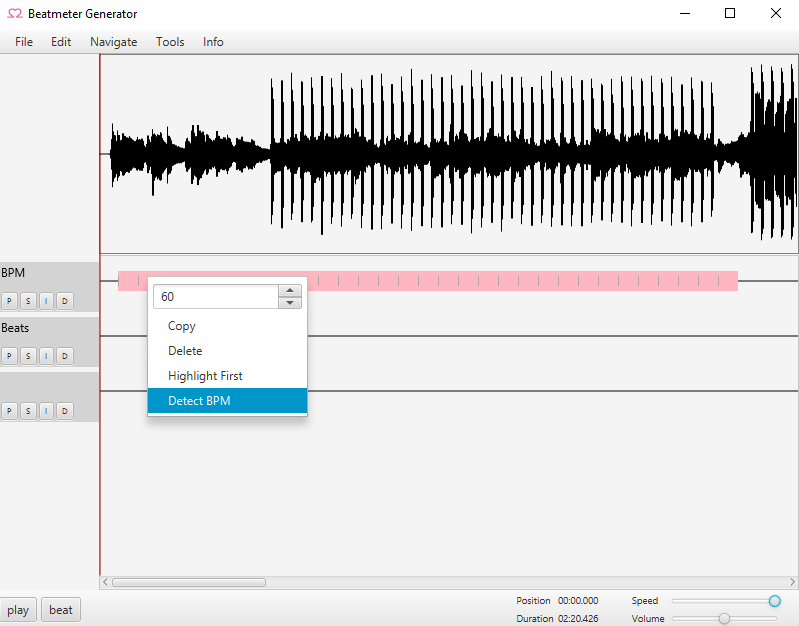Choose Delete from the context menu
Screen dimensions: 799x626
(x=227, y=351)
